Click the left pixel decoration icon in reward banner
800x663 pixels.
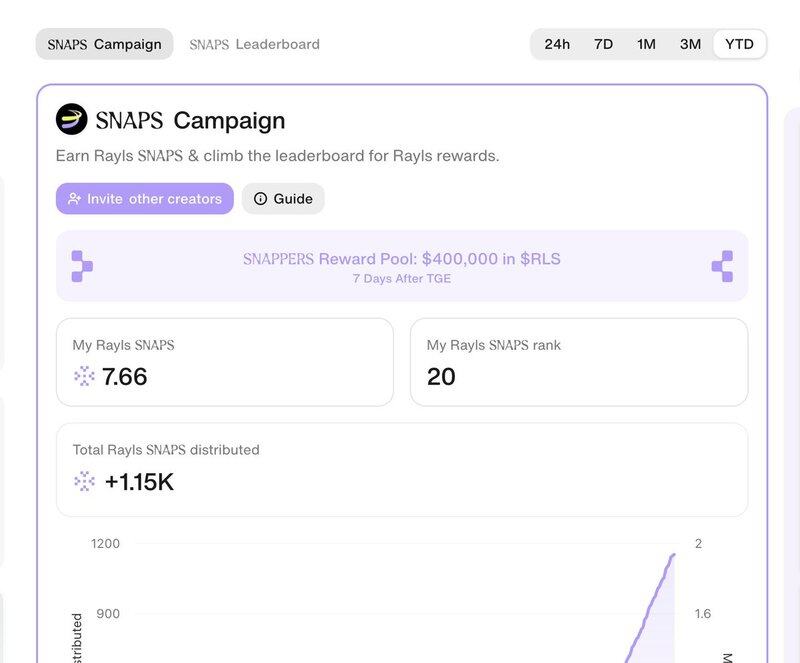[x=82, y=266]
